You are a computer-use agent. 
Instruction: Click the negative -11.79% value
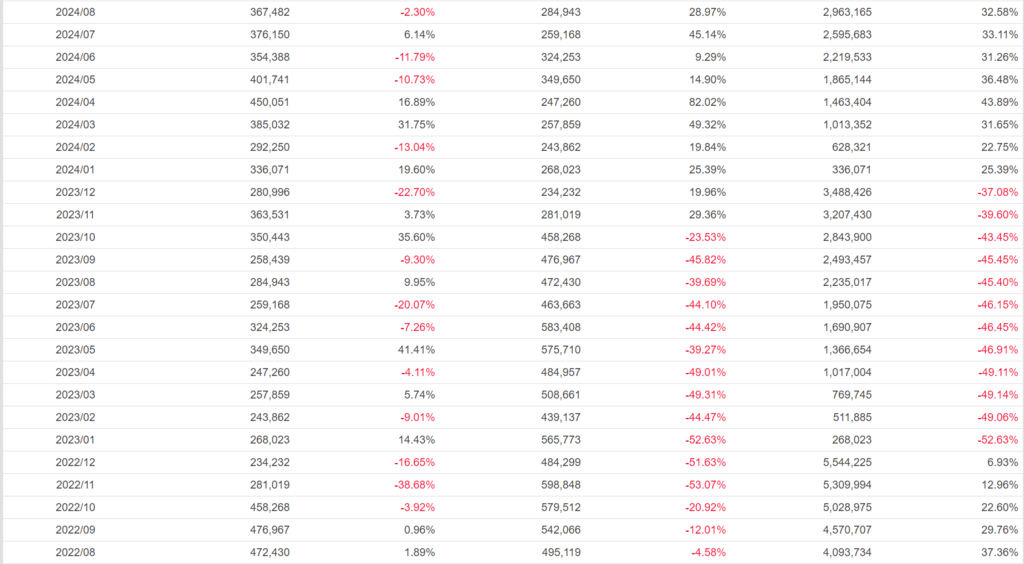(413, 57)
